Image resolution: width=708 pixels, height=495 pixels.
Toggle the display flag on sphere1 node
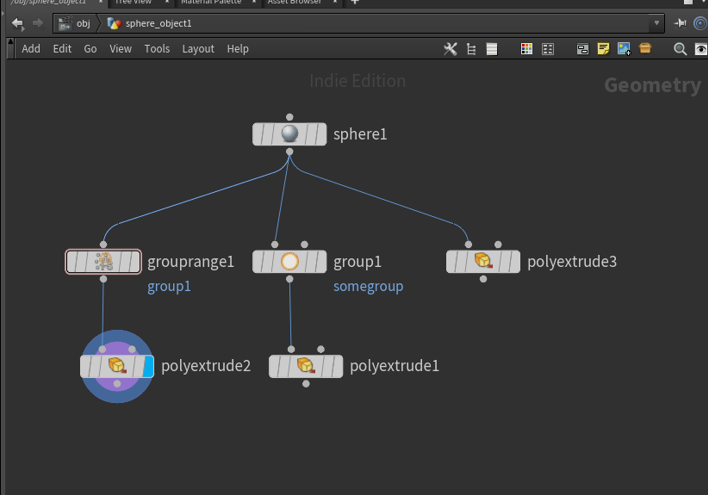(319, 134)
